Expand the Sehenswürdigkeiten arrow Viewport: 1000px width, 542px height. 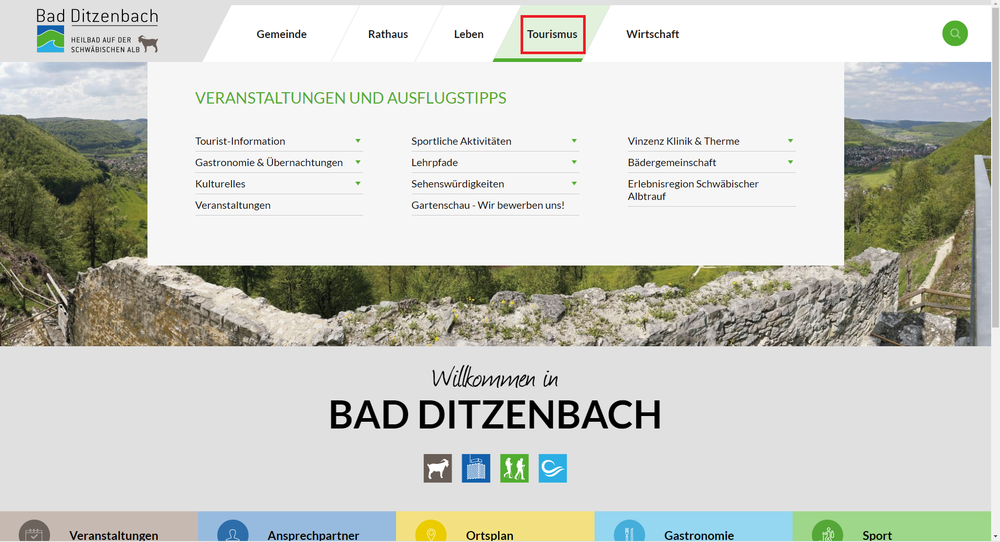click(574, 184)
